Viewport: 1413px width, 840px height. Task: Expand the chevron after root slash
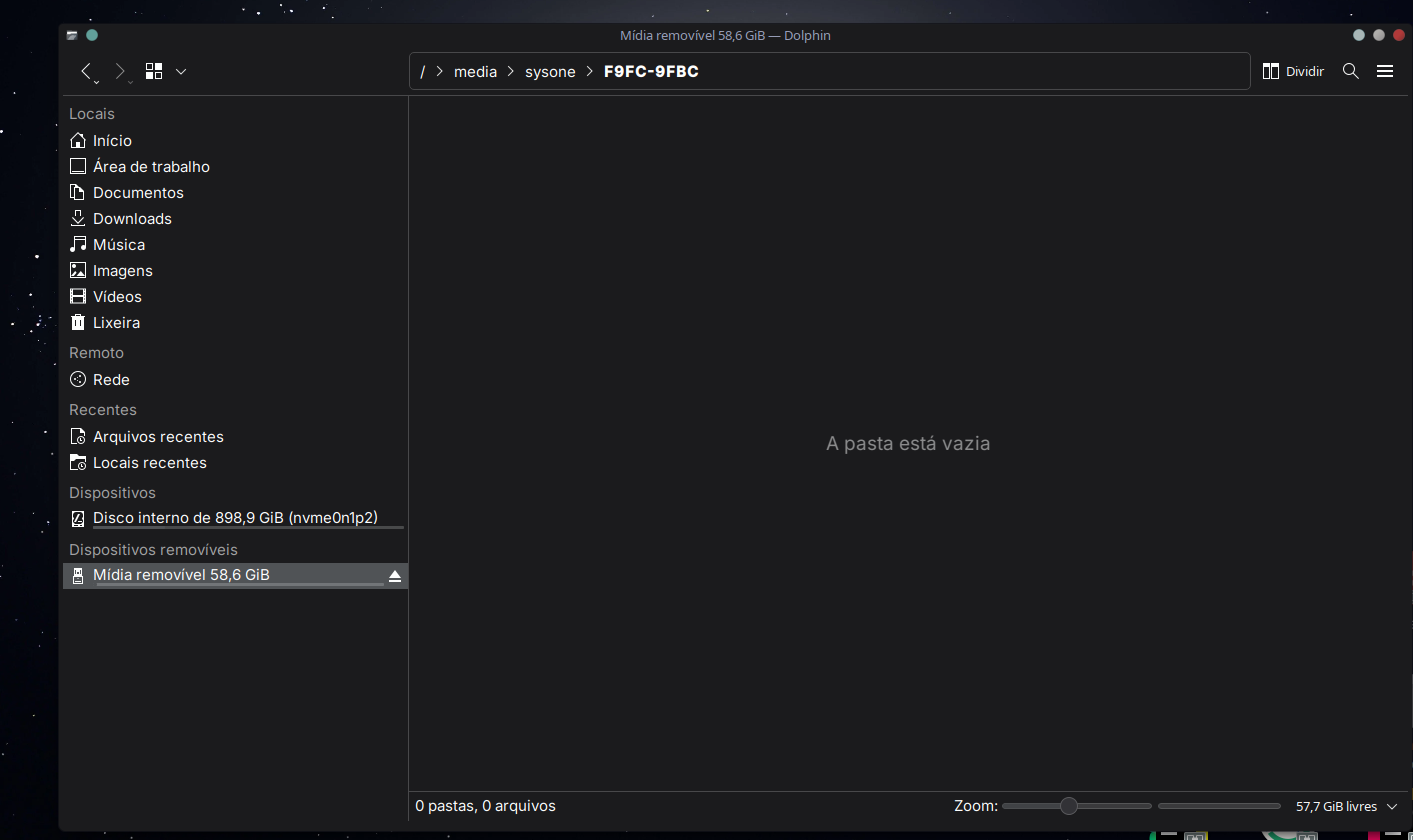[439, 72]
